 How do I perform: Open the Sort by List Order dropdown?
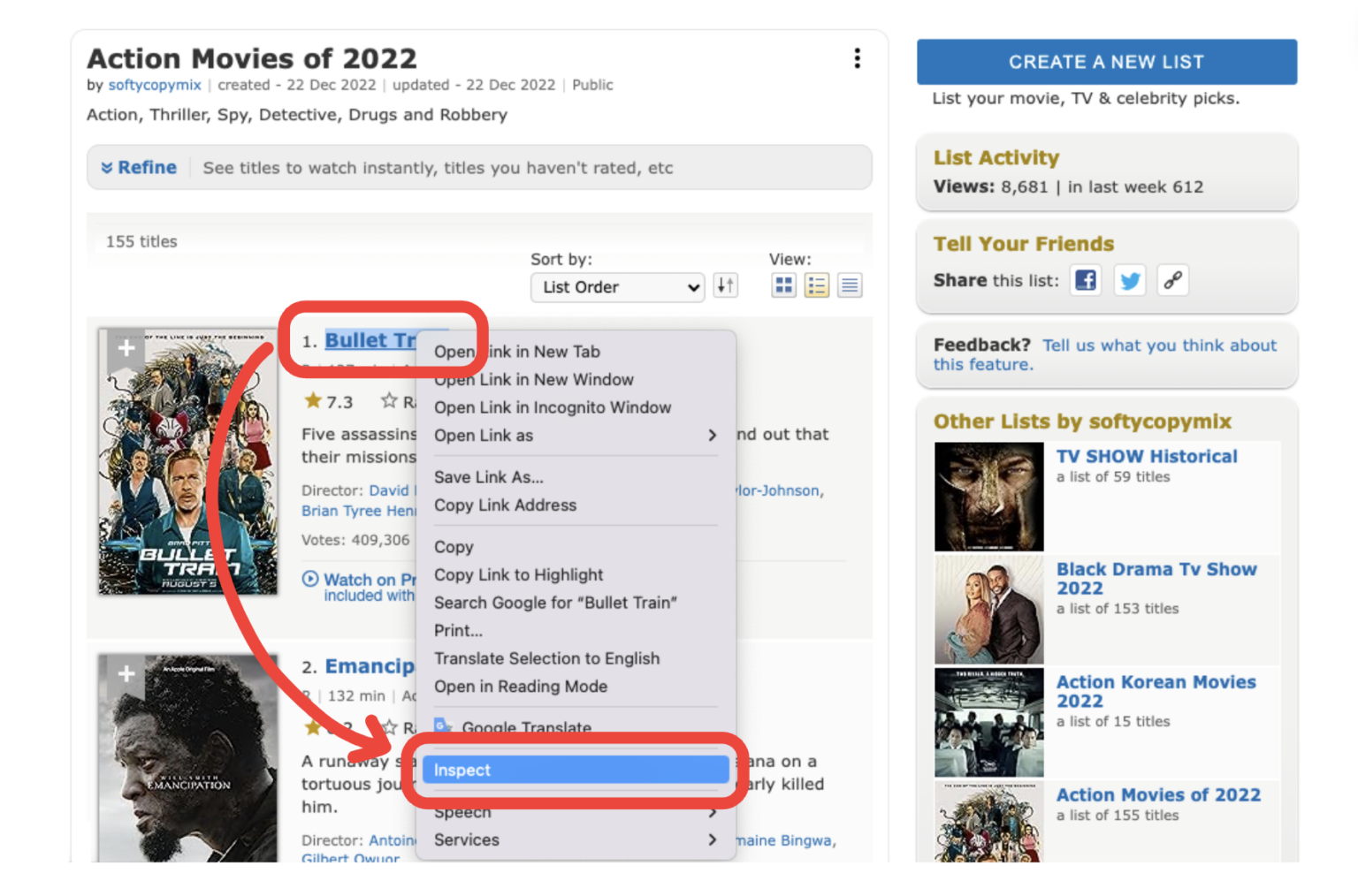(617, 287)
